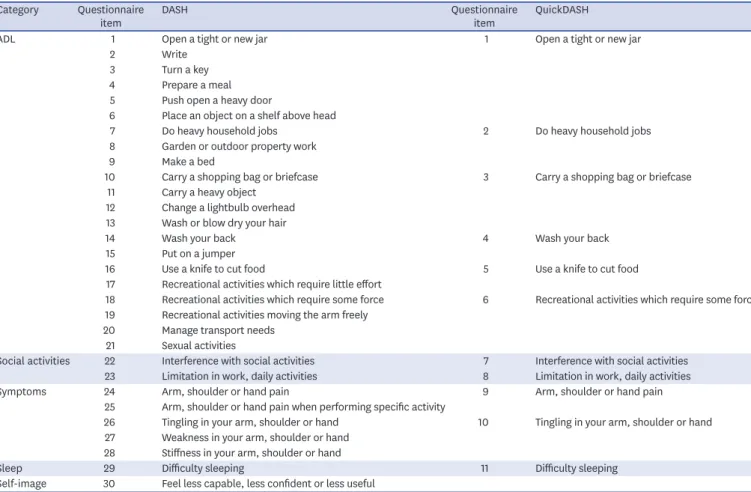Click 'Open a tight or new jar' under DASH
The width and height of the screenshot is (751, 492).
214,39
